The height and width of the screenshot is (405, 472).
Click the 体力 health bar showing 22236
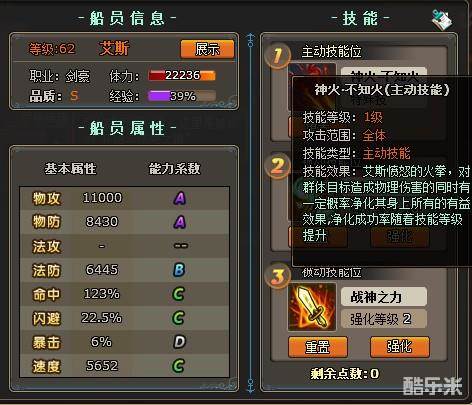tap(182, 76)
